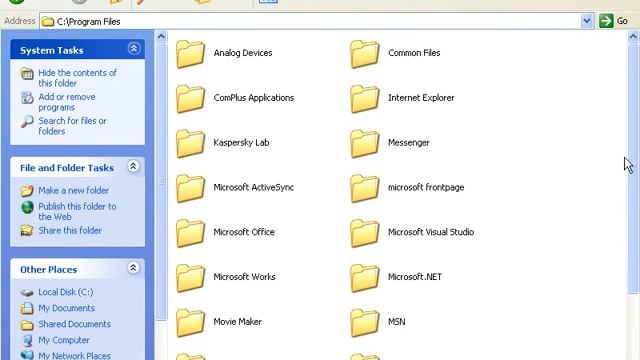
Task: Click the file list scroll up arrow
Action: point(633,37)
